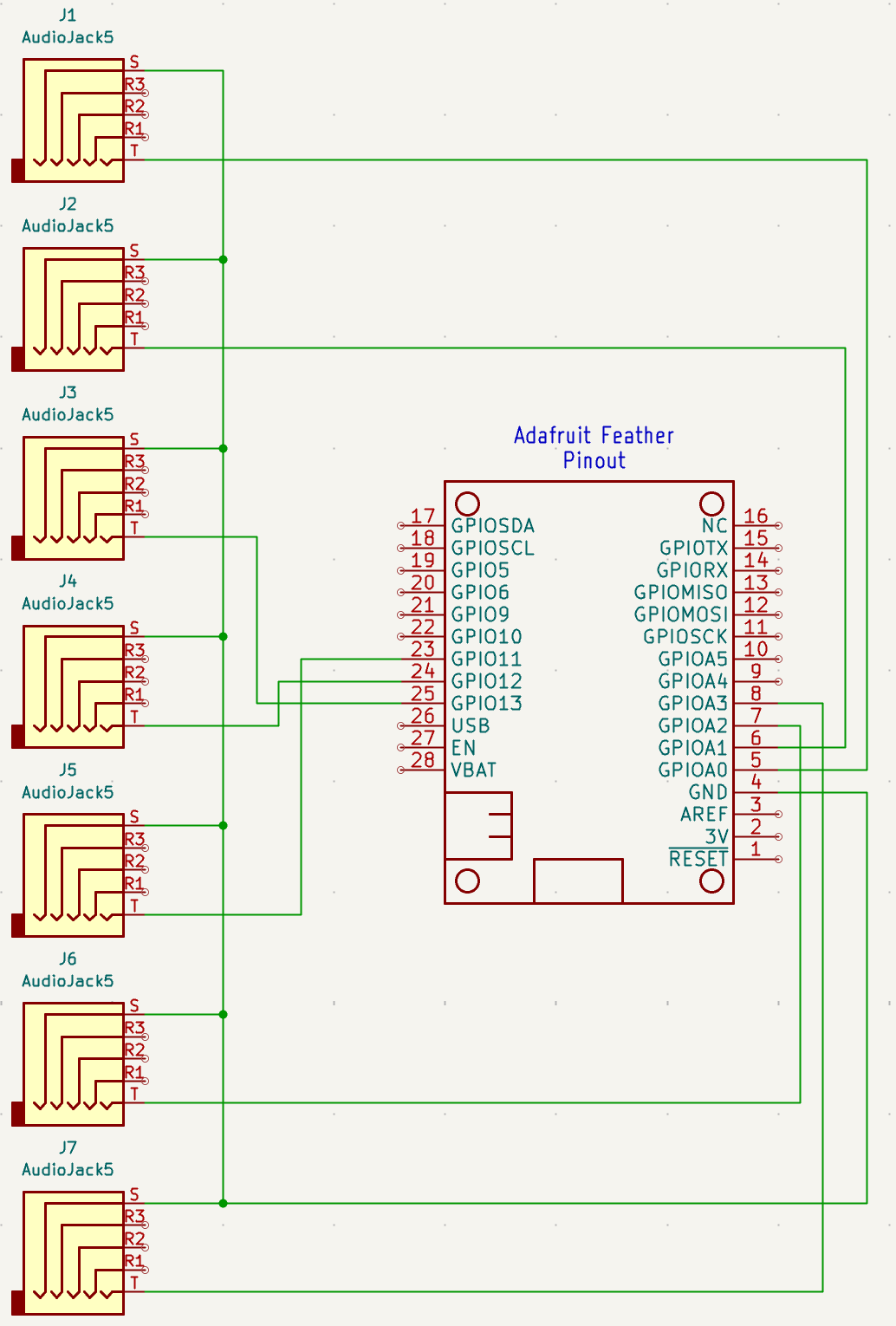Select the J2 reference label

coord(68,205)
